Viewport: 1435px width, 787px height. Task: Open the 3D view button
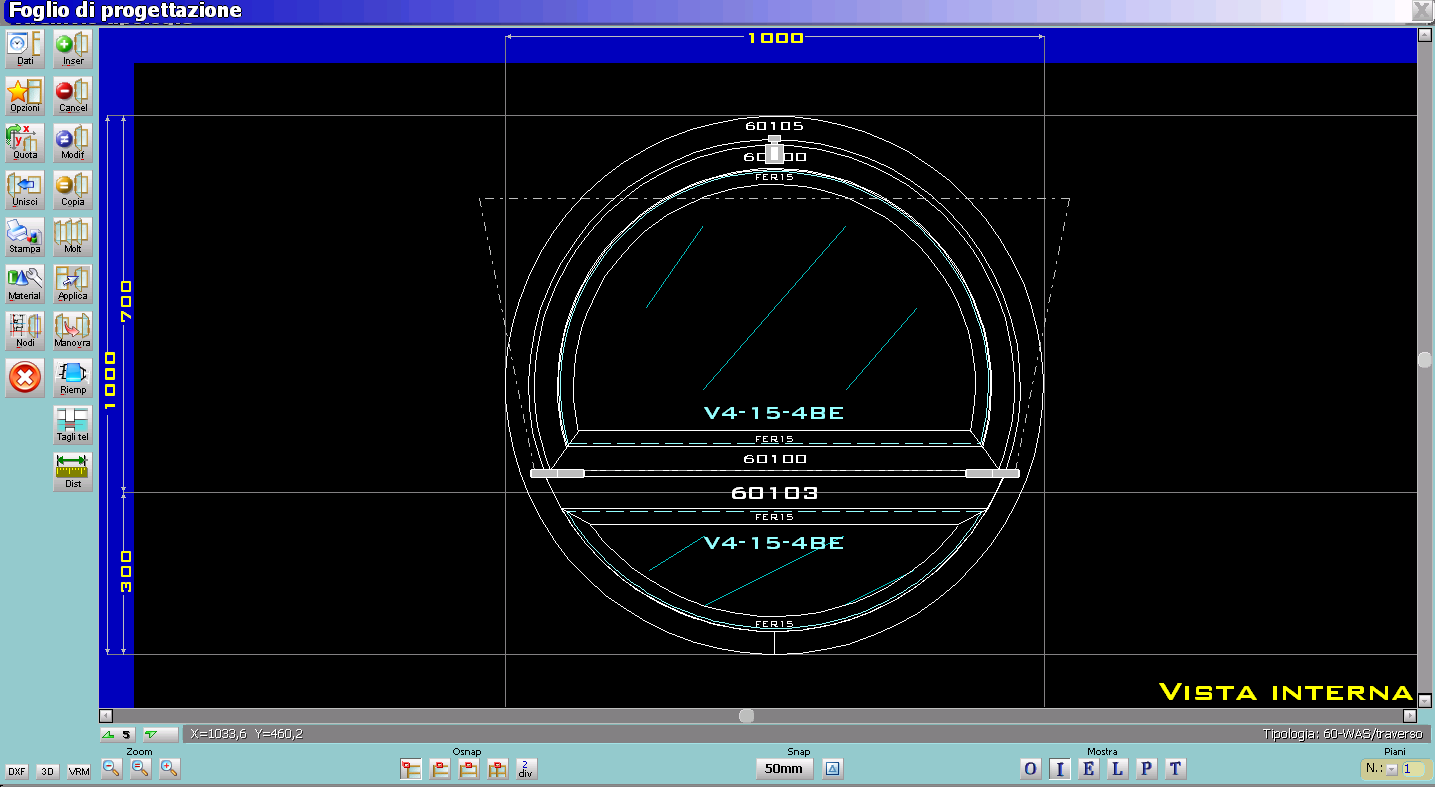tap(47, 771)
